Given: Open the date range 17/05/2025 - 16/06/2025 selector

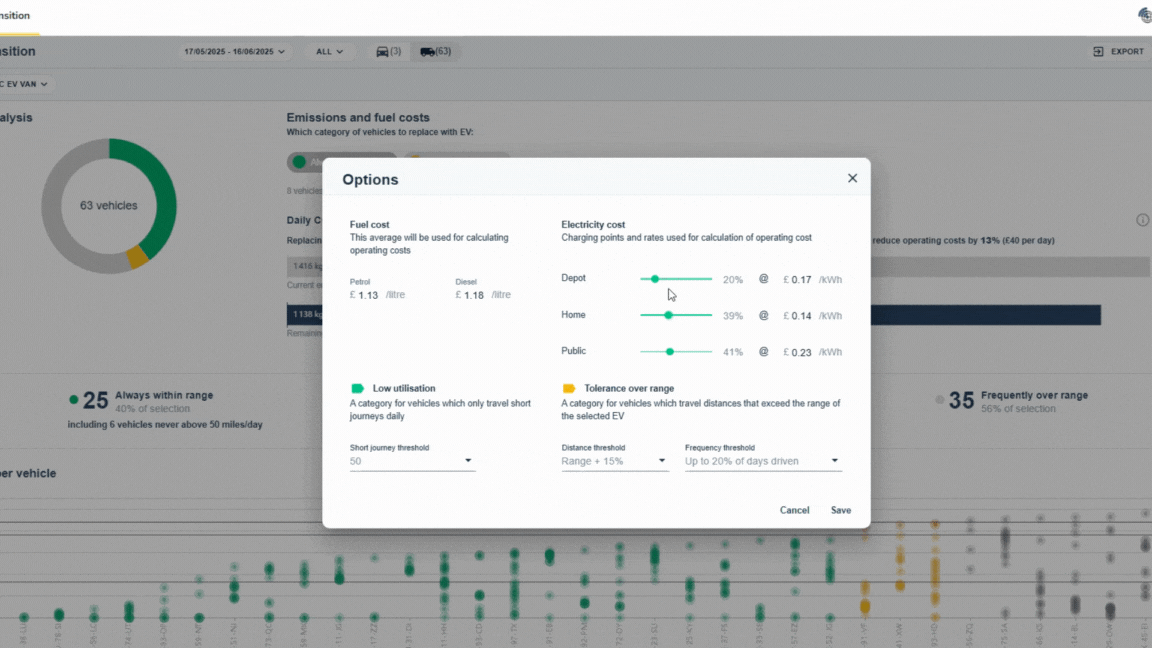Looking at the screenshot, I should pos(234,50).
